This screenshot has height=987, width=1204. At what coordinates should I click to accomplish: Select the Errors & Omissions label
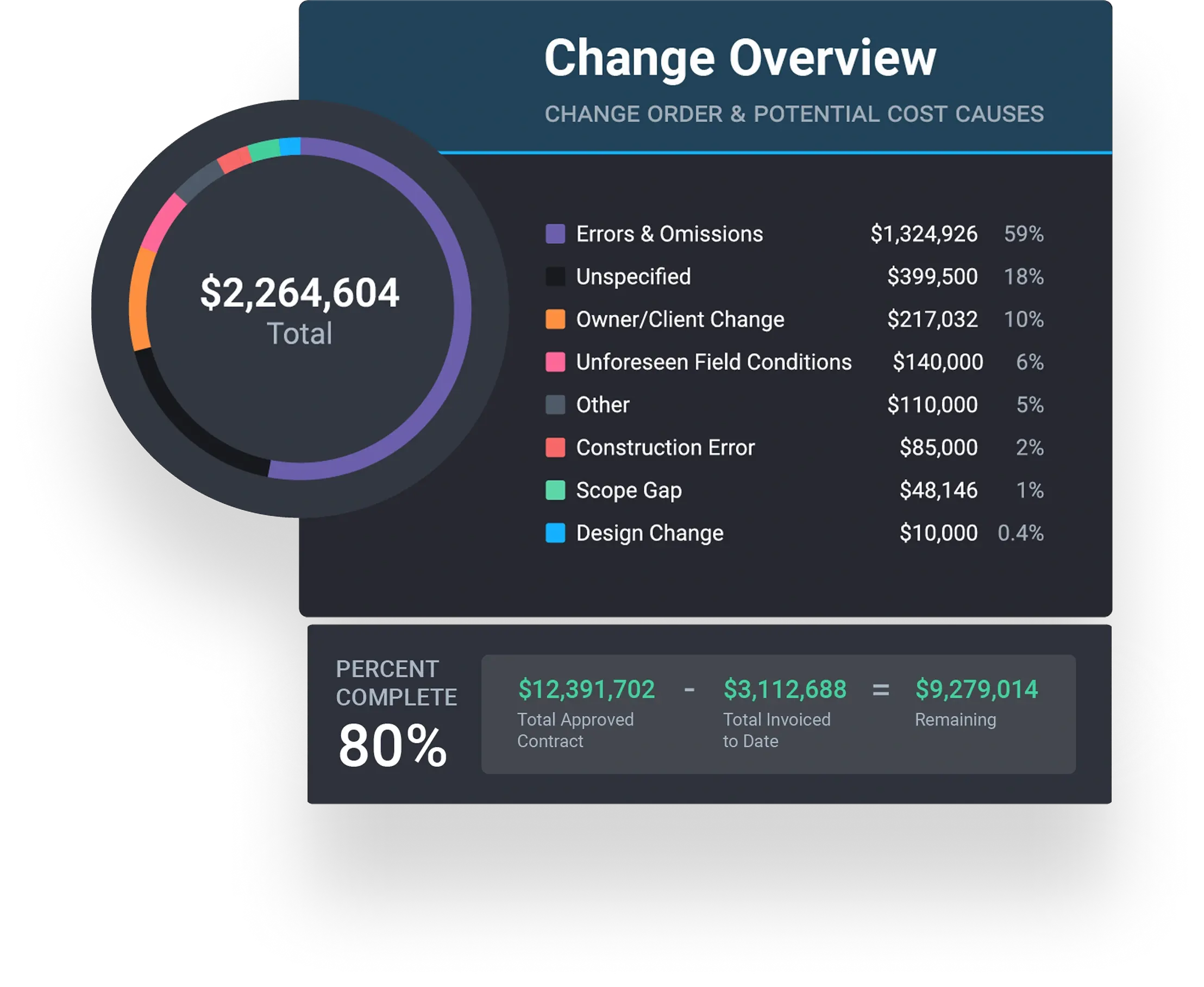point(669,234)
